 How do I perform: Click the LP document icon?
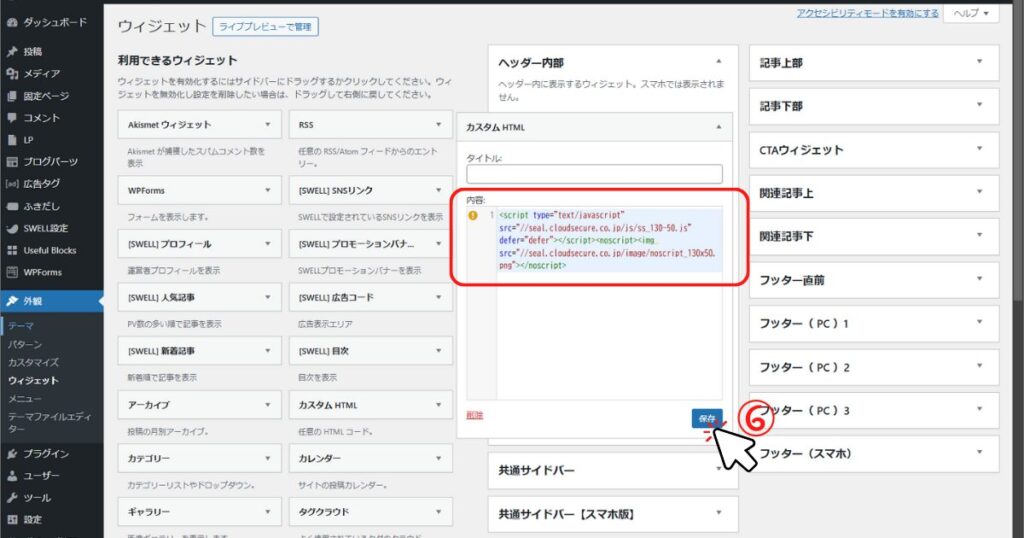[12, 140]
